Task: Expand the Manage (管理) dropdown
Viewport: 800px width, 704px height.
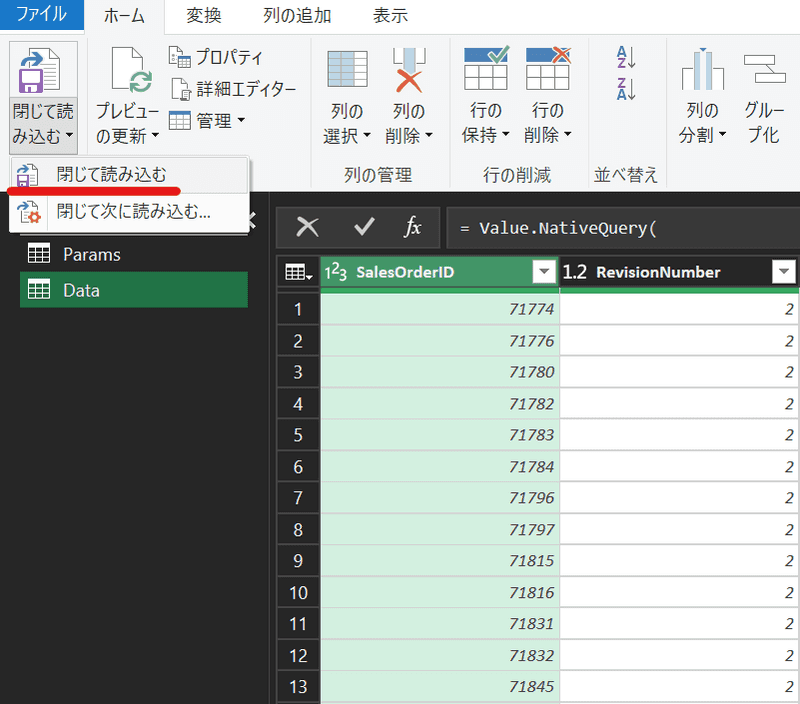Action: click(x=207, y=121)
